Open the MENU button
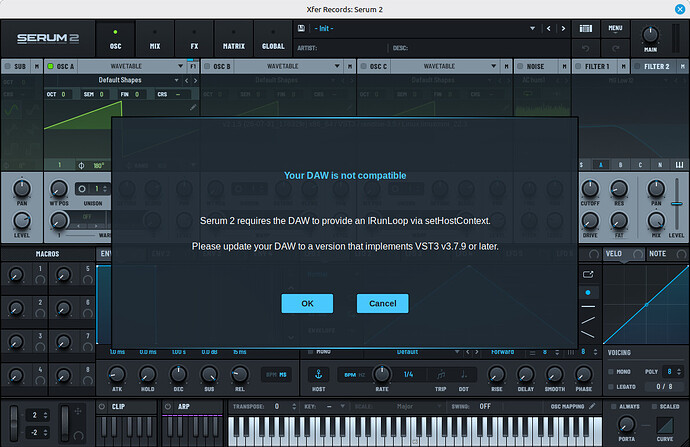Image resolution: width=690 pixels, height=447 pixels. click(615, 28)
